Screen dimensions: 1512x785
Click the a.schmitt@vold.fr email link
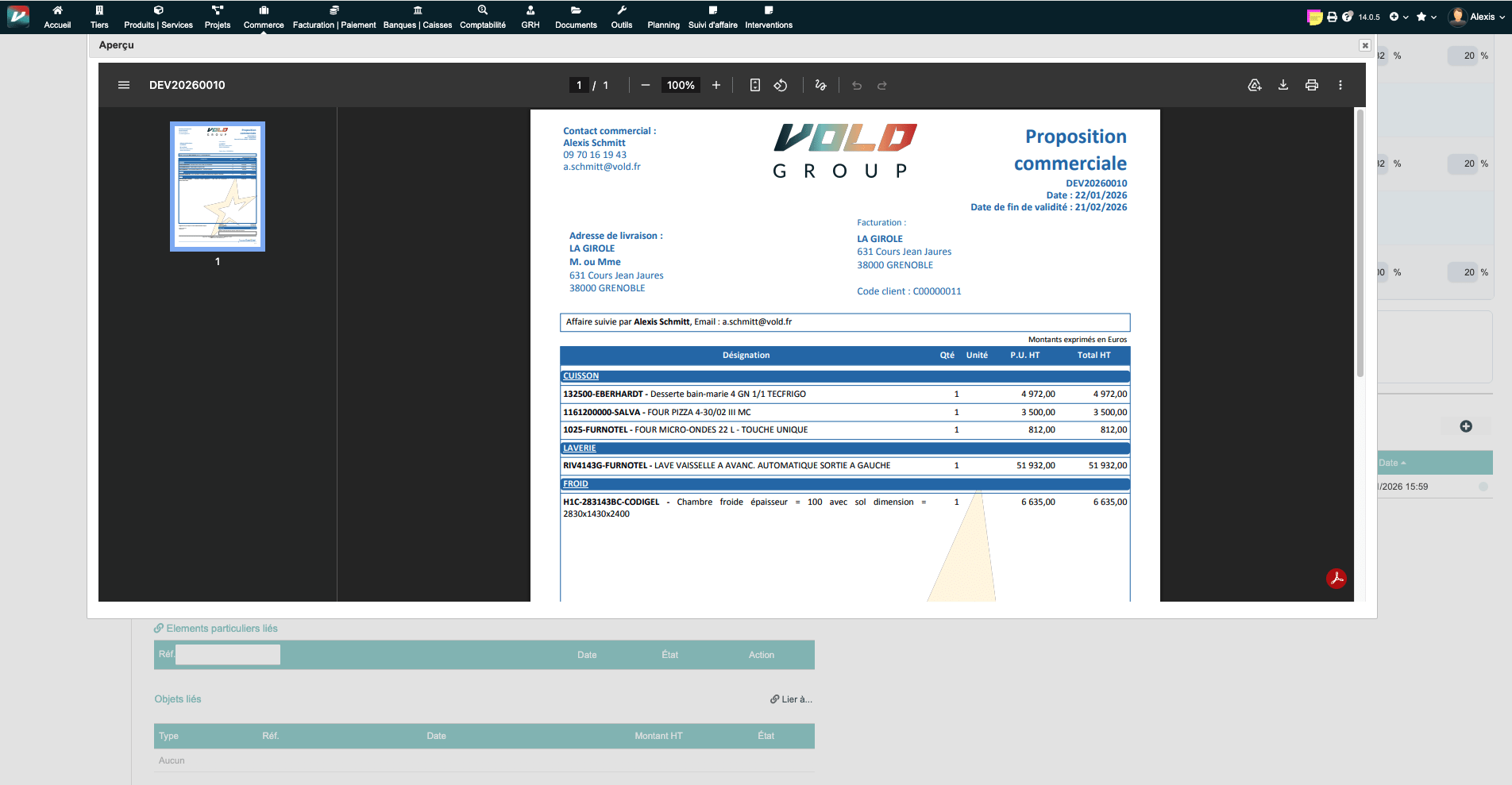[601, 167]
